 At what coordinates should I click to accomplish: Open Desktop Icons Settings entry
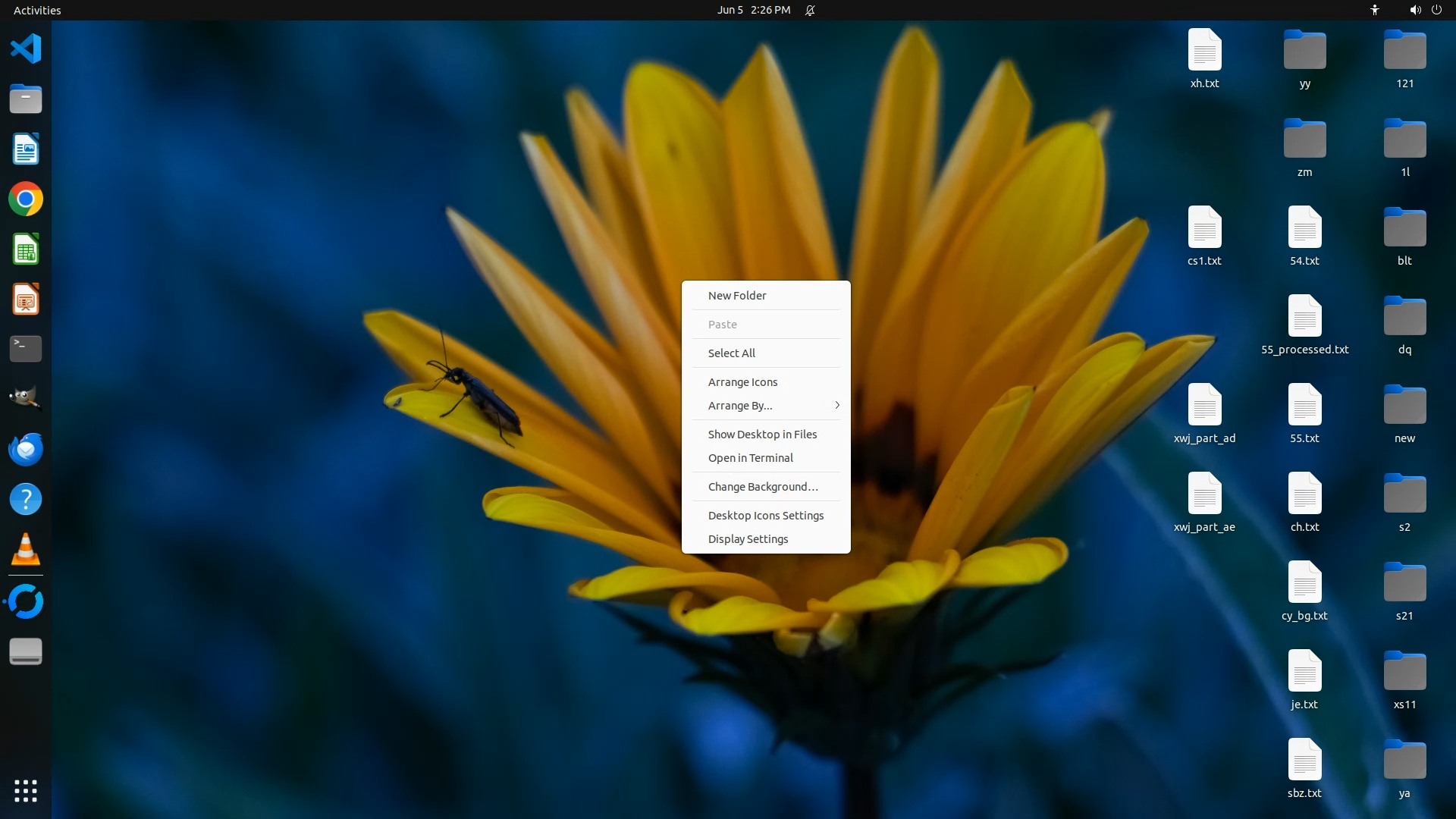pos(765,516)
